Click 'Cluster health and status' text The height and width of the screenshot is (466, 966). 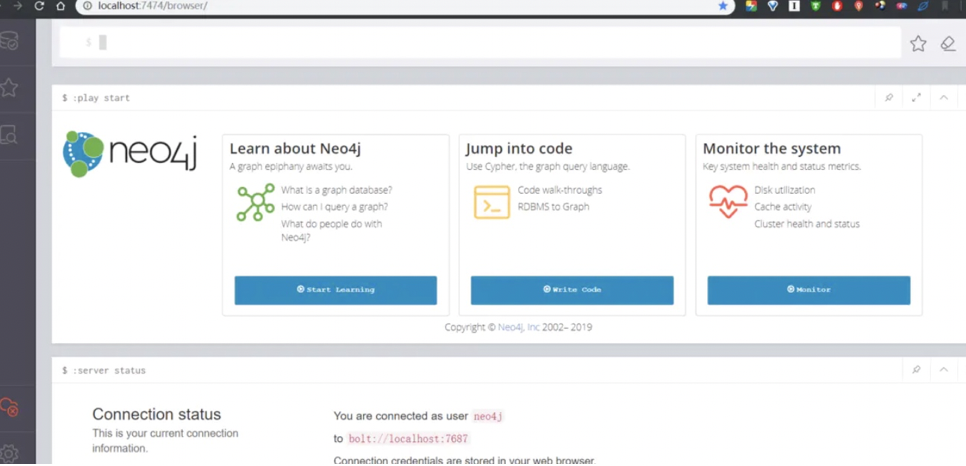[x=807, y=224]
